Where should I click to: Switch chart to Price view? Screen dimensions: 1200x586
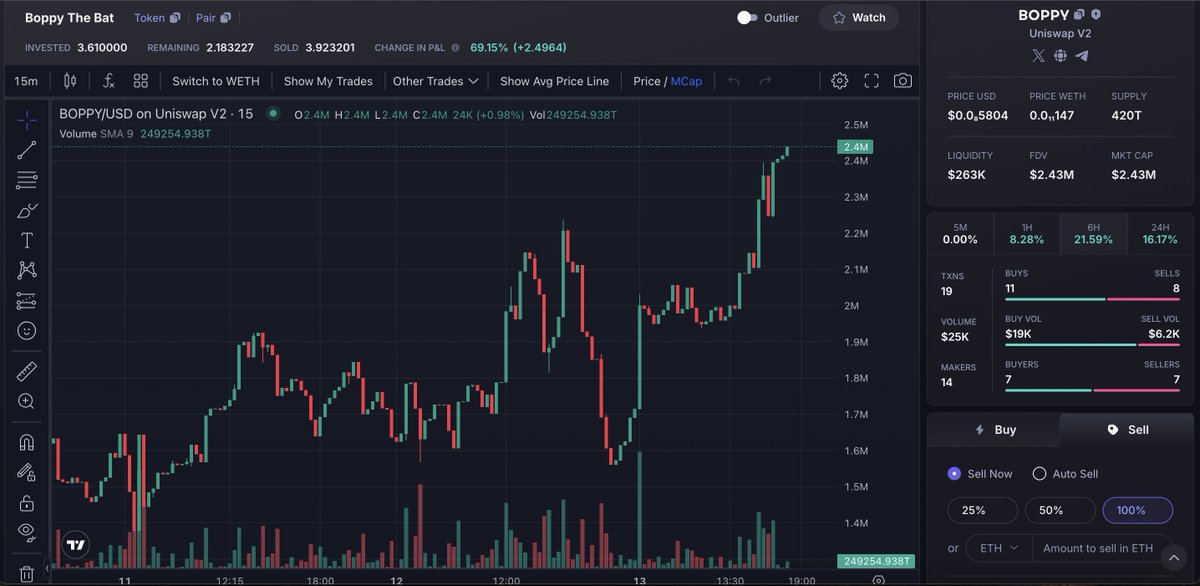tap(647, 81)
